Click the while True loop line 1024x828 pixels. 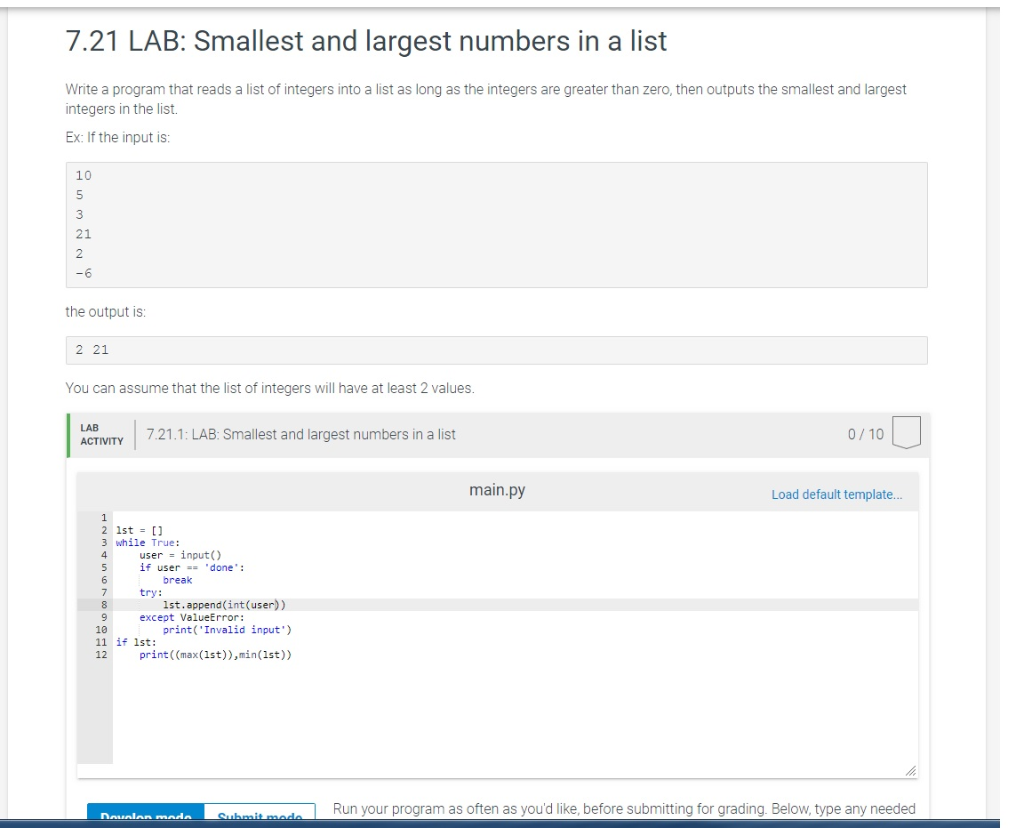(x=148, y=541)
